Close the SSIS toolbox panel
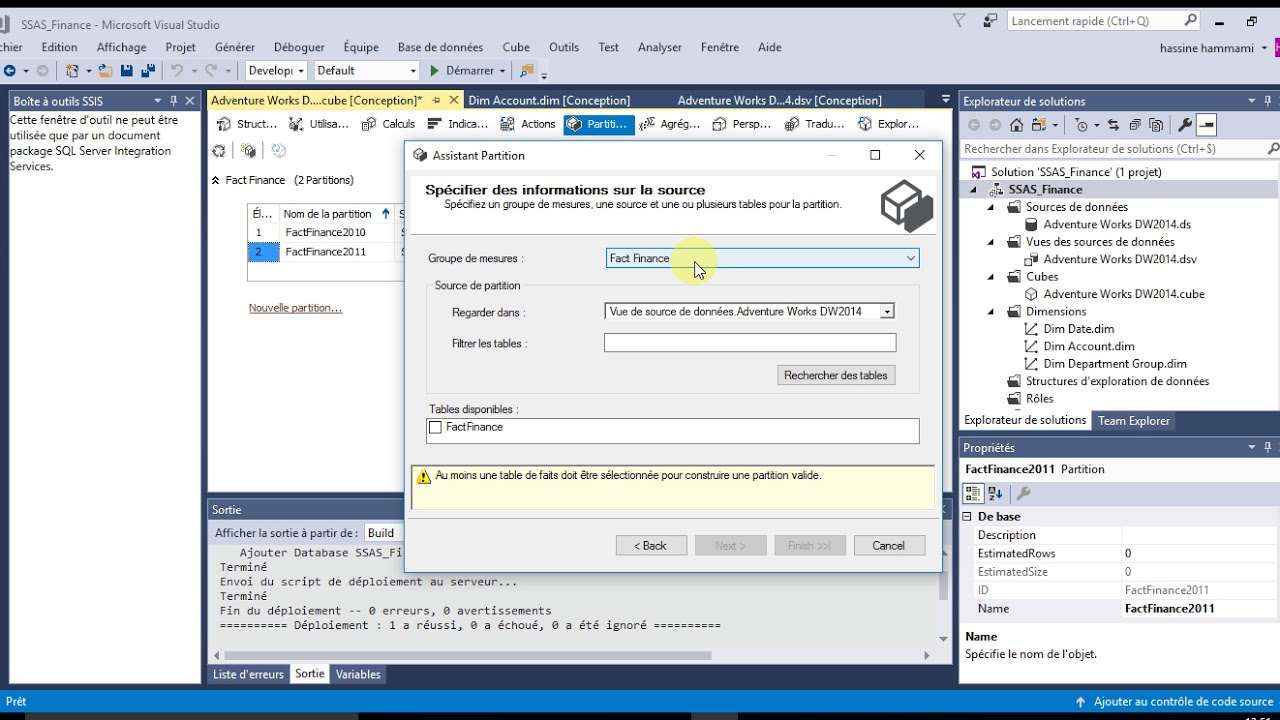The width and height of the screenshot is (1280, 720). (190, 101)
